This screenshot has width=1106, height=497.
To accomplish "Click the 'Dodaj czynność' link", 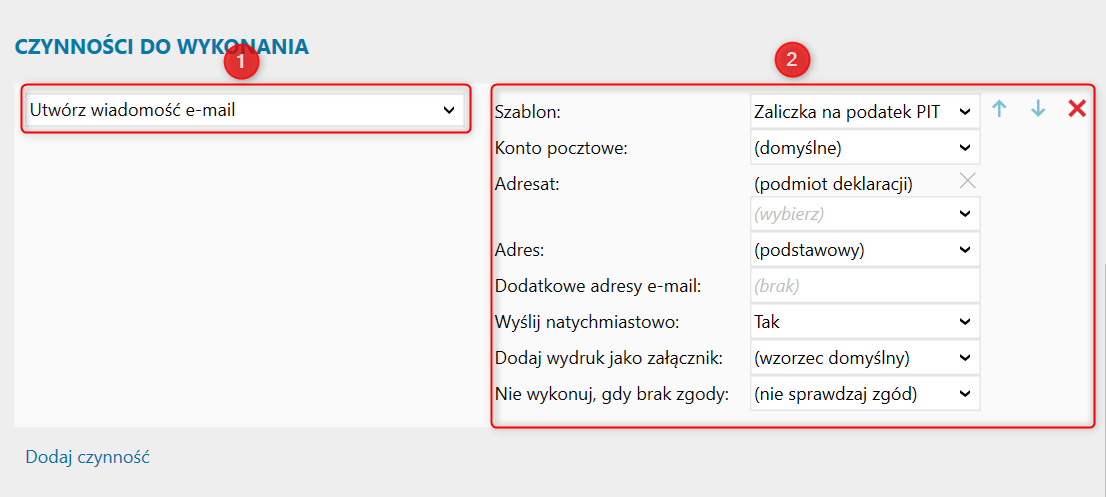I will tap(87, 457).
